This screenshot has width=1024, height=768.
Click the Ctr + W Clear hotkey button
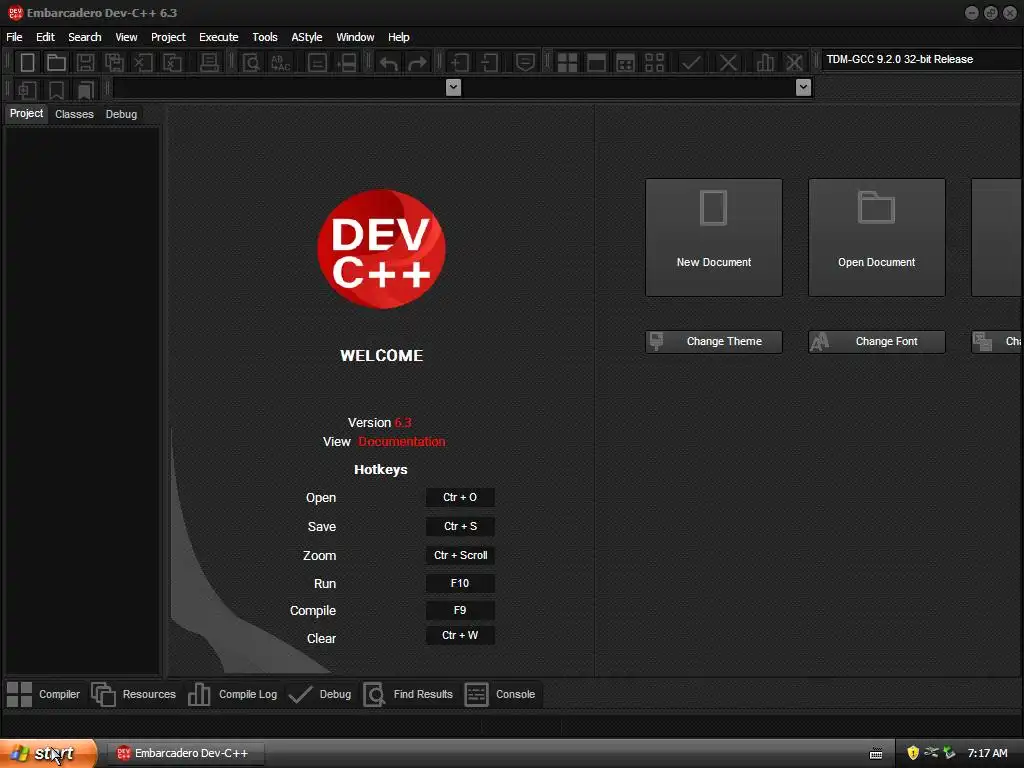[x=460, y=635]
